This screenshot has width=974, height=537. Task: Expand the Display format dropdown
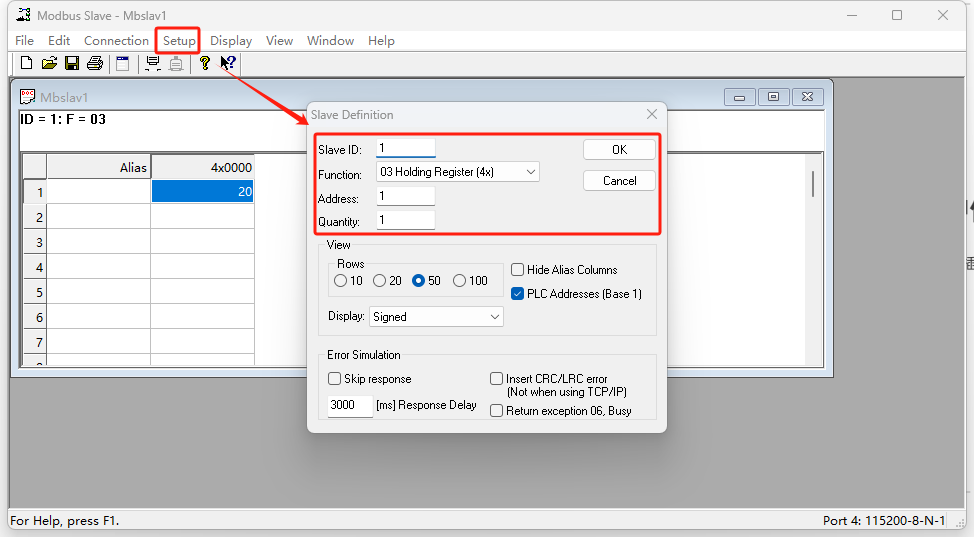(436, 317)
